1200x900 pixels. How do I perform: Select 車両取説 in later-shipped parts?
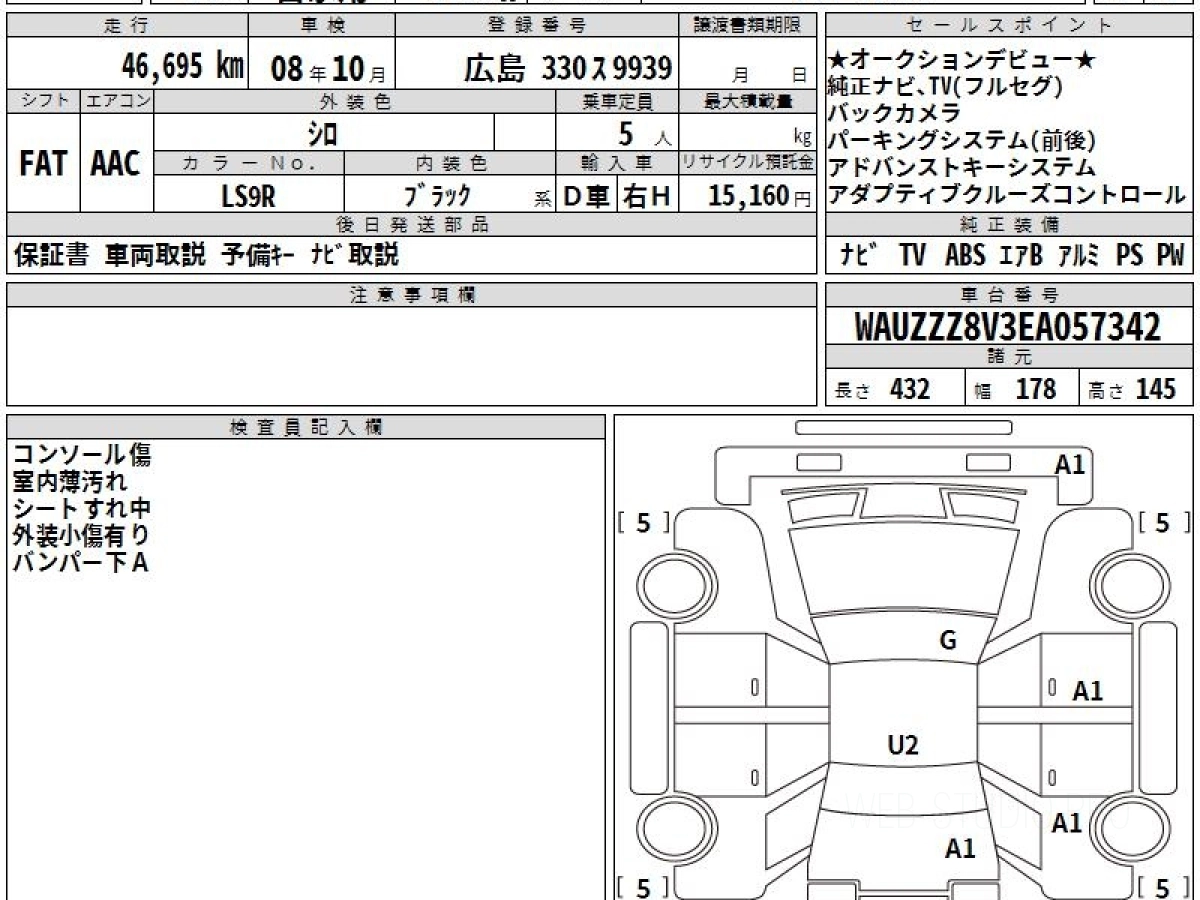click(x=156, y=255)
